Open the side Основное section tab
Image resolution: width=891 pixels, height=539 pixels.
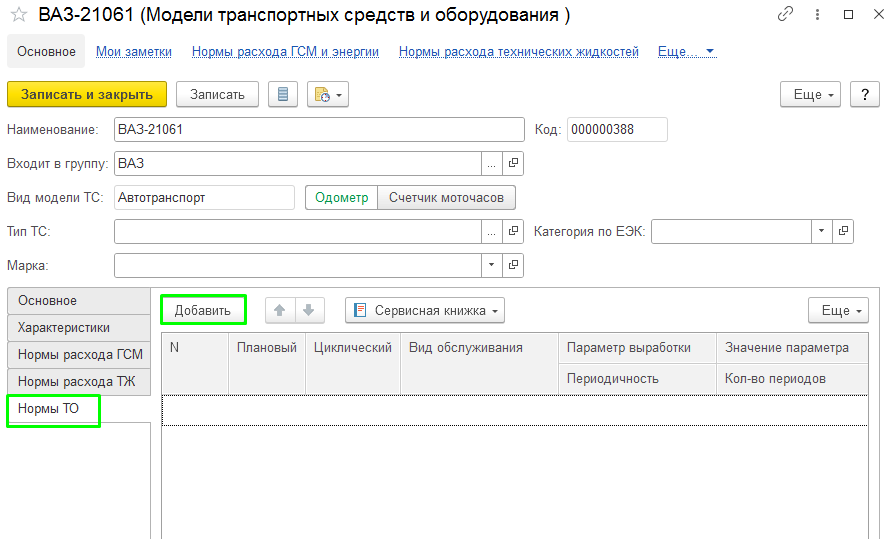[78, 300]
